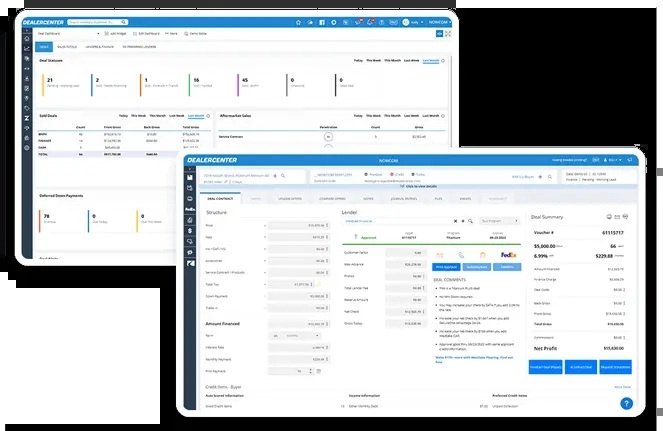Click the bell notifications icon in dashboard header

pyautogui.click(x=370, y=22)
